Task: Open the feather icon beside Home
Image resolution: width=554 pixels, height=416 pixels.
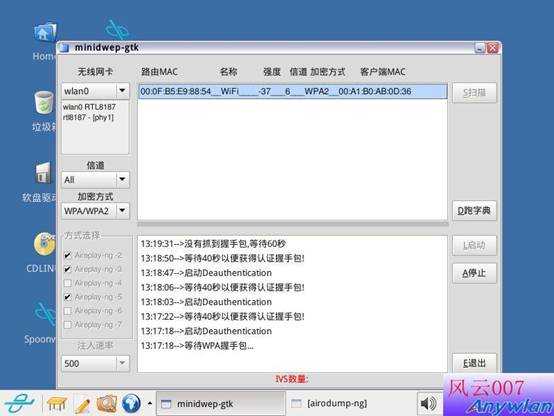Action: pyautogui.click(x=117, y=30)
